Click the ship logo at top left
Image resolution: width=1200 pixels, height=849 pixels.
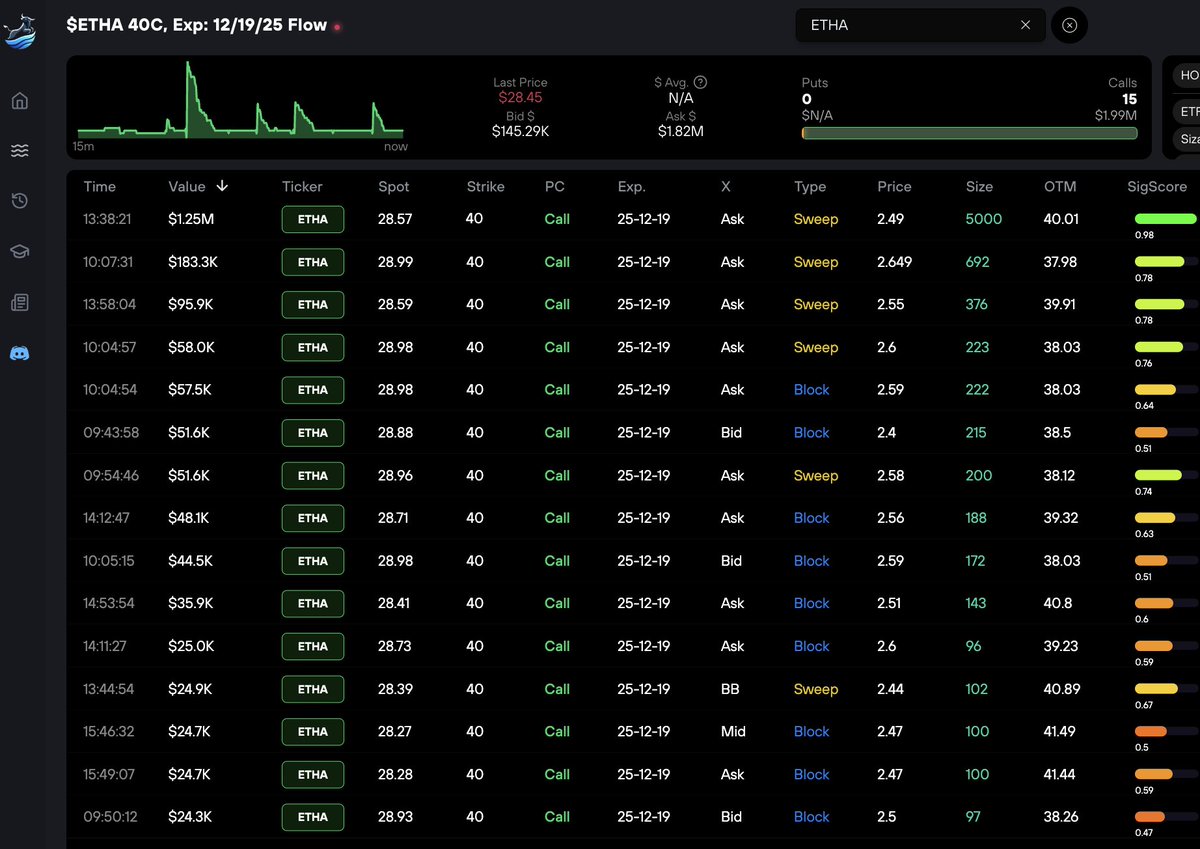coord(20,32)
